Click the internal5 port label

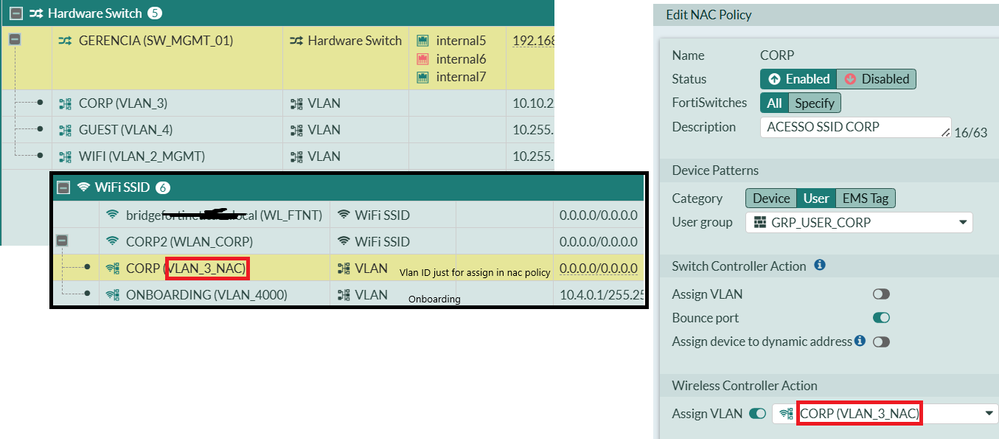coord(461,41)
